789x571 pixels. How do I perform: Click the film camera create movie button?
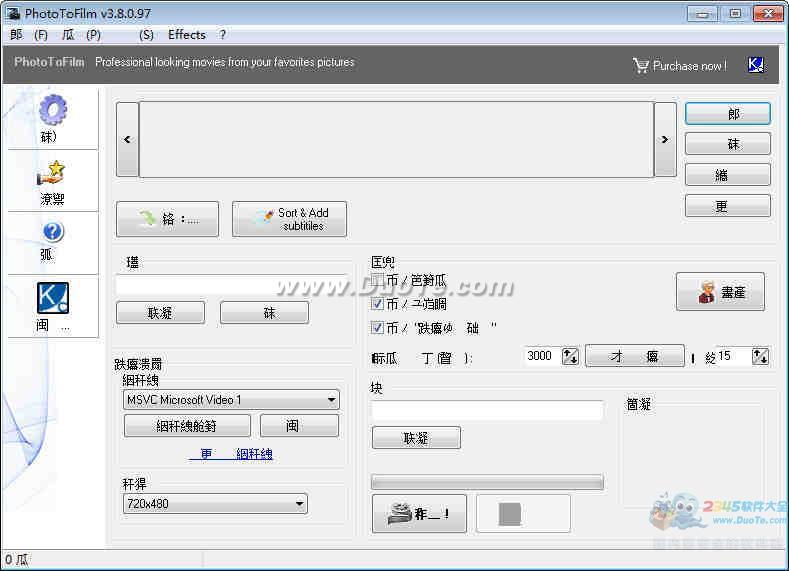[419, 514]
